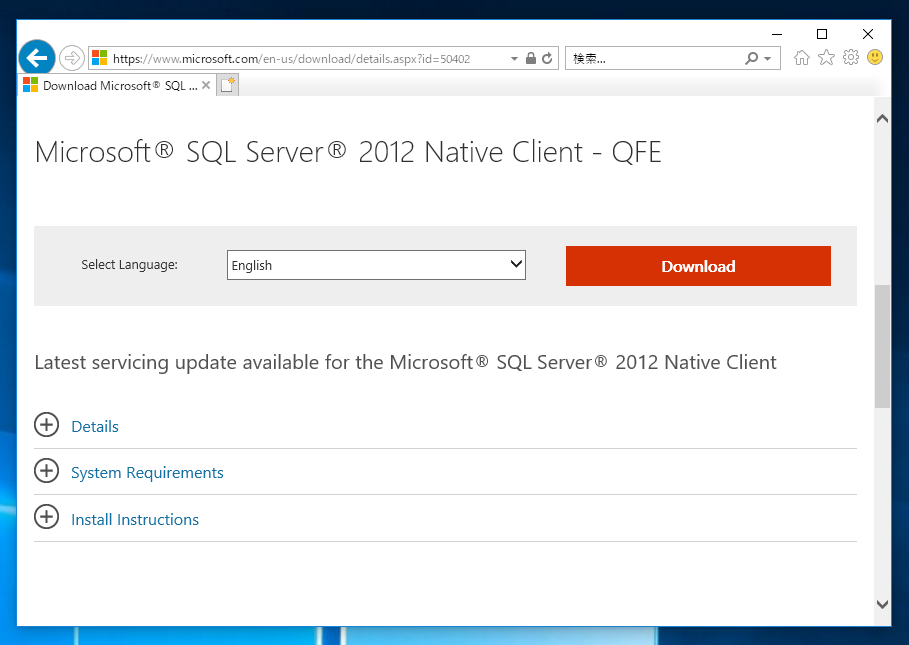
Task: Open the Details link
Action: tap(95, 427)
